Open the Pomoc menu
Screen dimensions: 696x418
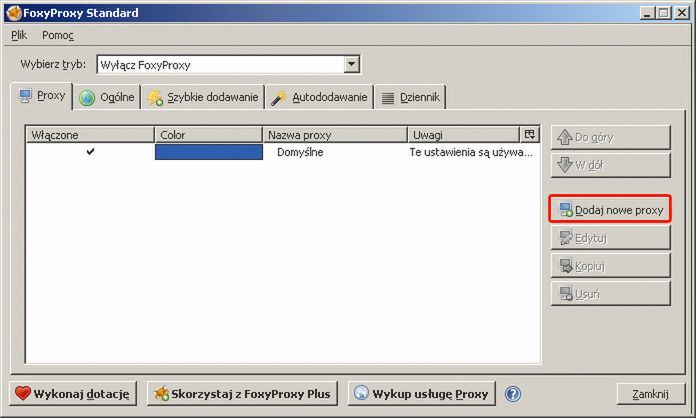(58, 35)
